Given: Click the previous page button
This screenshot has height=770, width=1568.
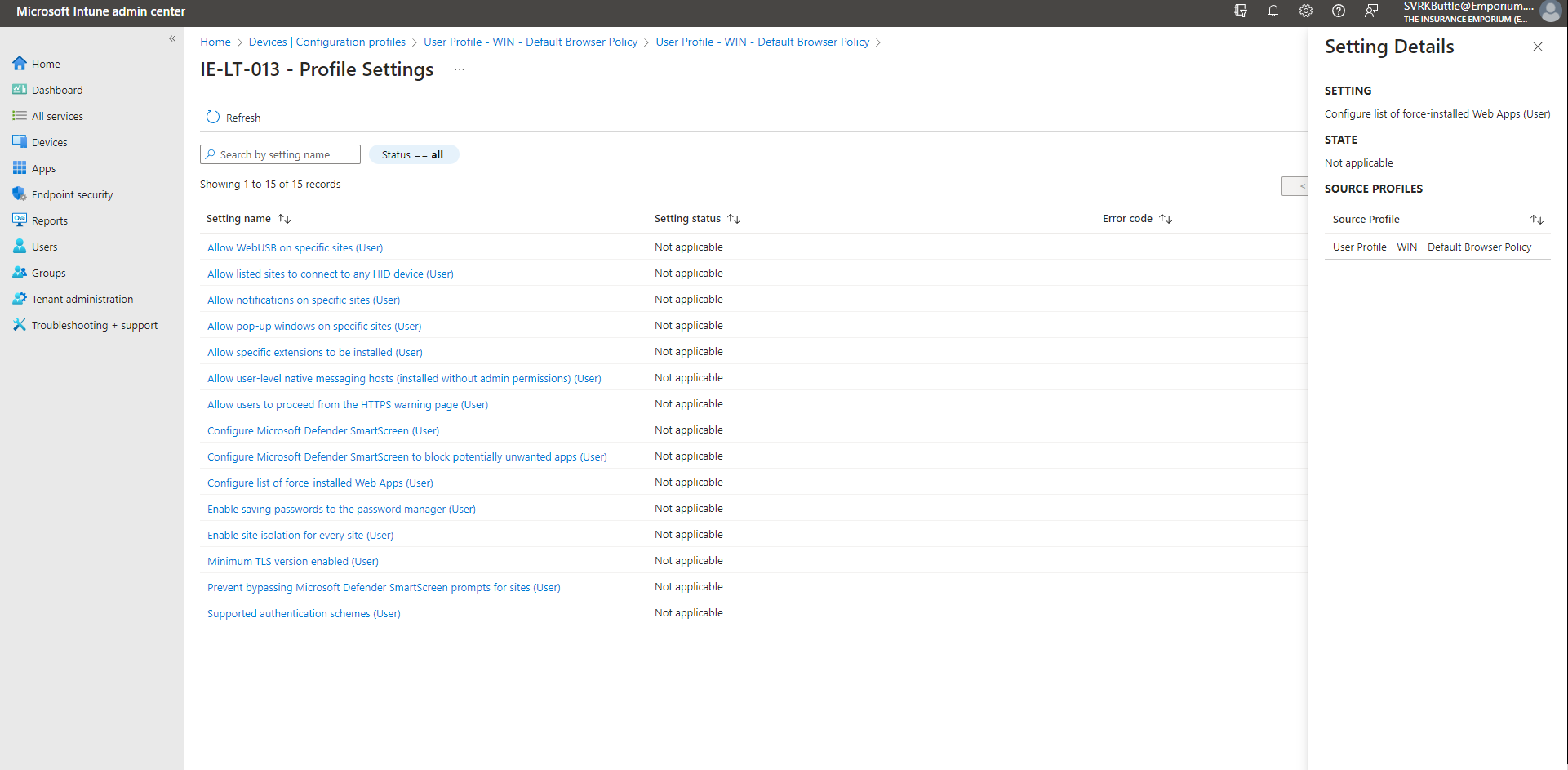Looking at the screenshot, I should click(1295, 186).
